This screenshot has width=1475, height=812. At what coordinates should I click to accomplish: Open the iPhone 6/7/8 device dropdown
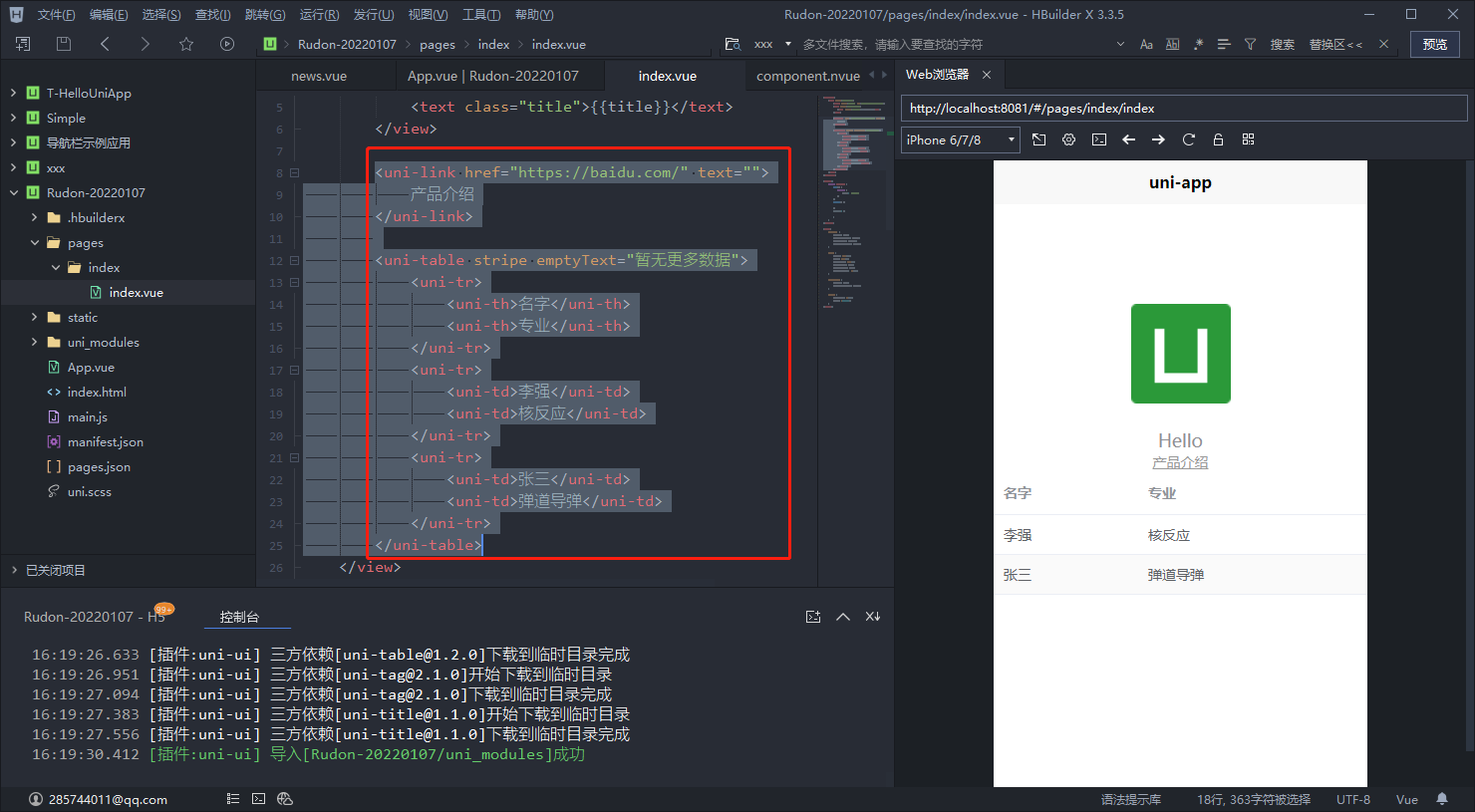[961, 139]
